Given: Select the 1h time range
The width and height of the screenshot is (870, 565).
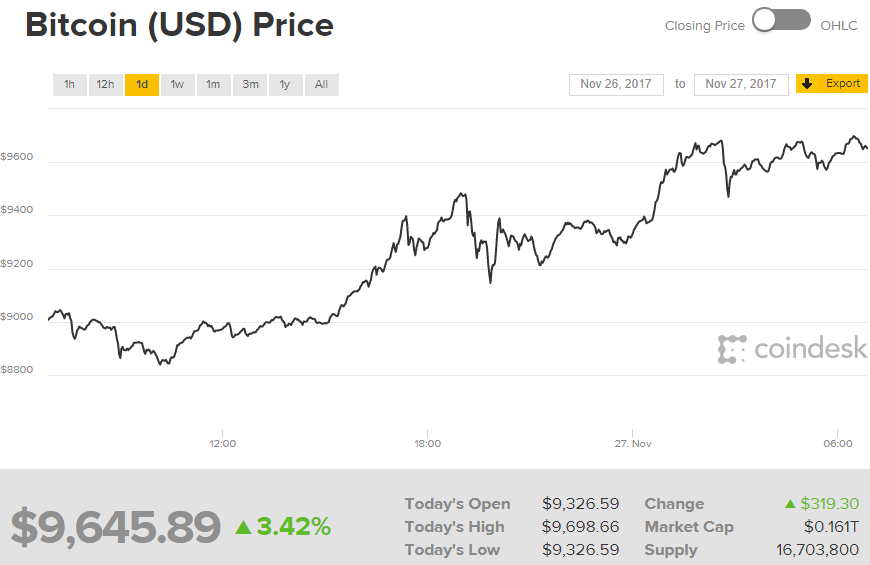Looking at the screenshot, I should 69,85.
